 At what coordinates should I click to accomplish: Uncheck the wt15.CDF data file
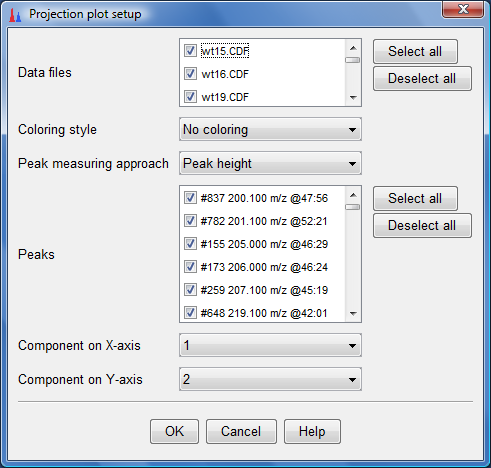[190, 51]
